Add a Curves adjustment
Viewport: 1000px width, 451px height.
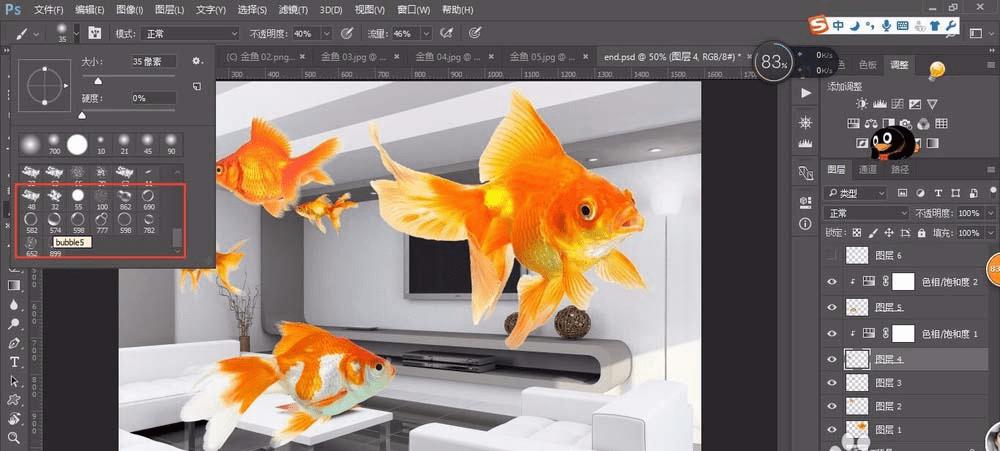[897, 104]
